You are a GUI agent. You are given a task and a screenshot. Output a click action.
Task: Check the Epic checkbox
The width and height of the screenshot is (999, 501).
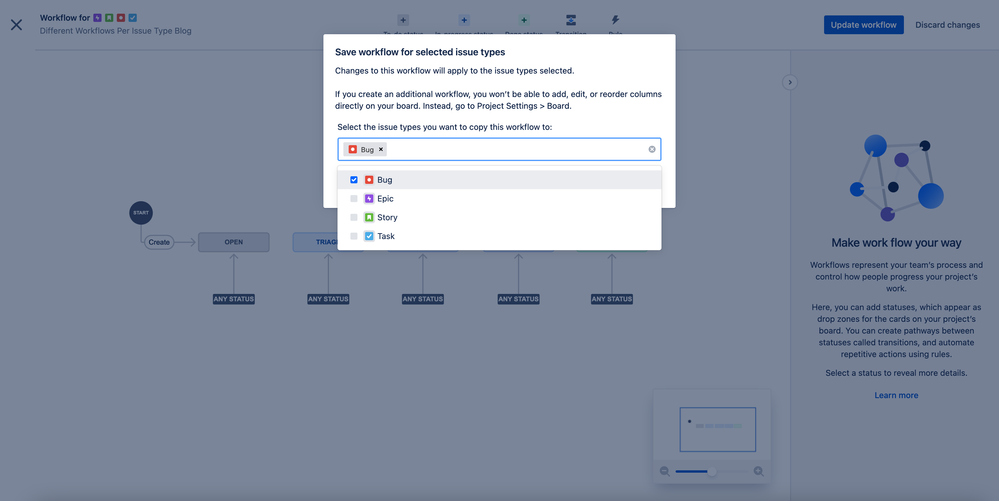(354, 199)
